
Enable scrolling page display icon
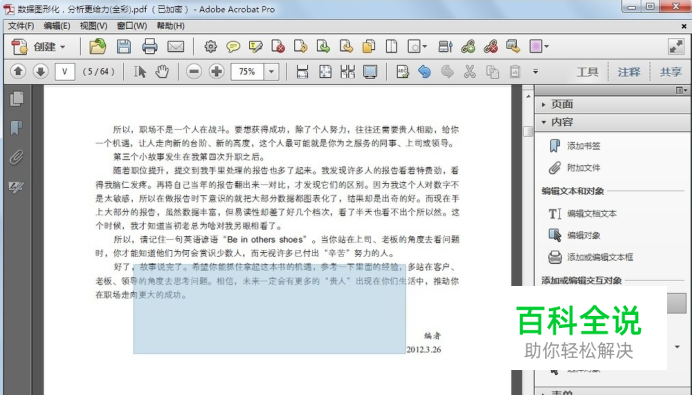click(x=302, y=71)
